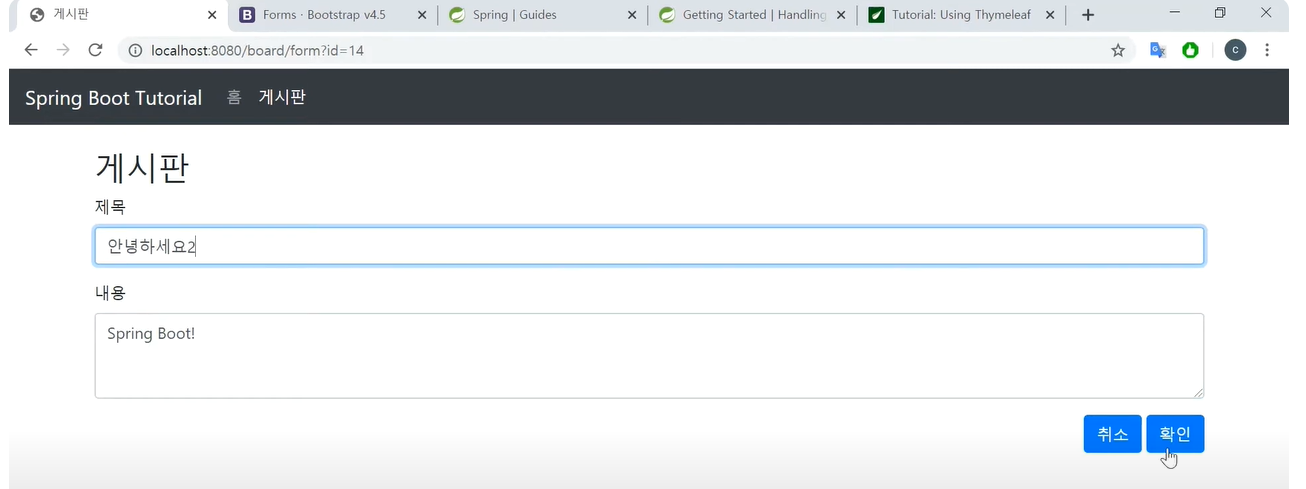Click the Spring Boot Tutorial brand link
Viewport: 1306px width, 489px height.
pos(113,98)
